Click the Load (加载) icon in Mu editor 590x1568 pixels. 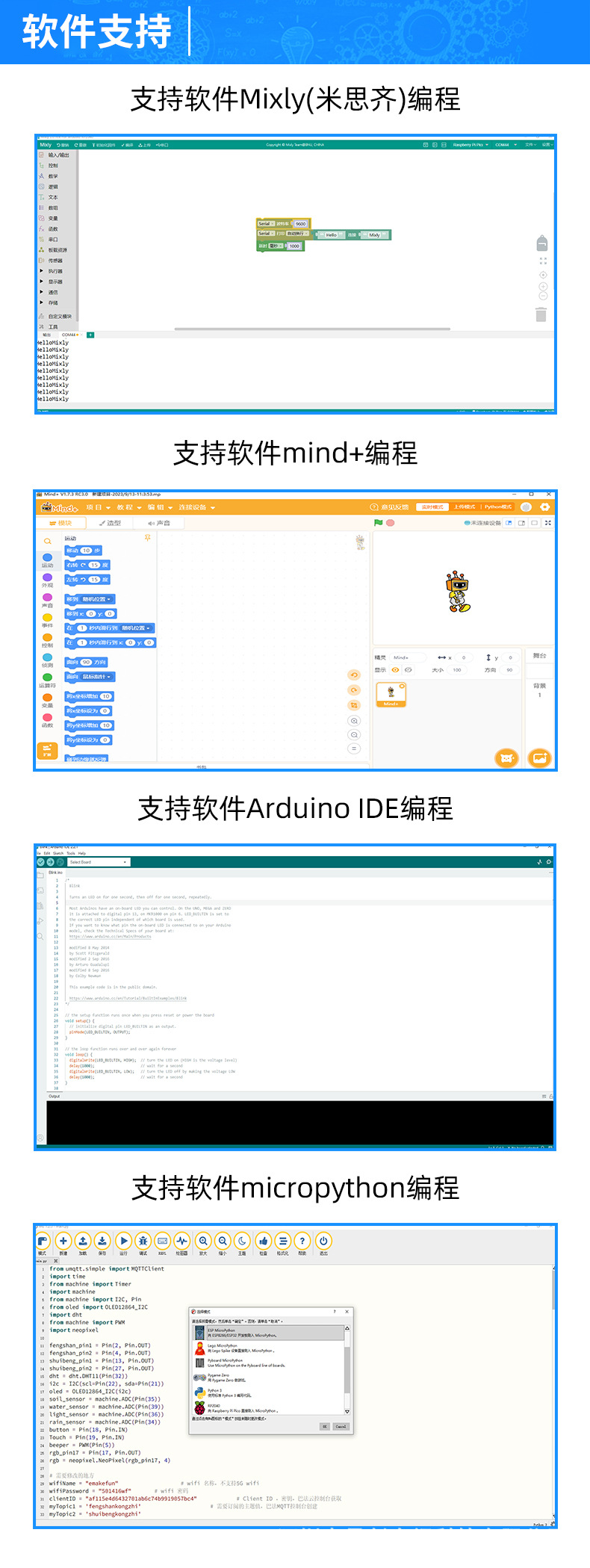tap(83, 1241)
